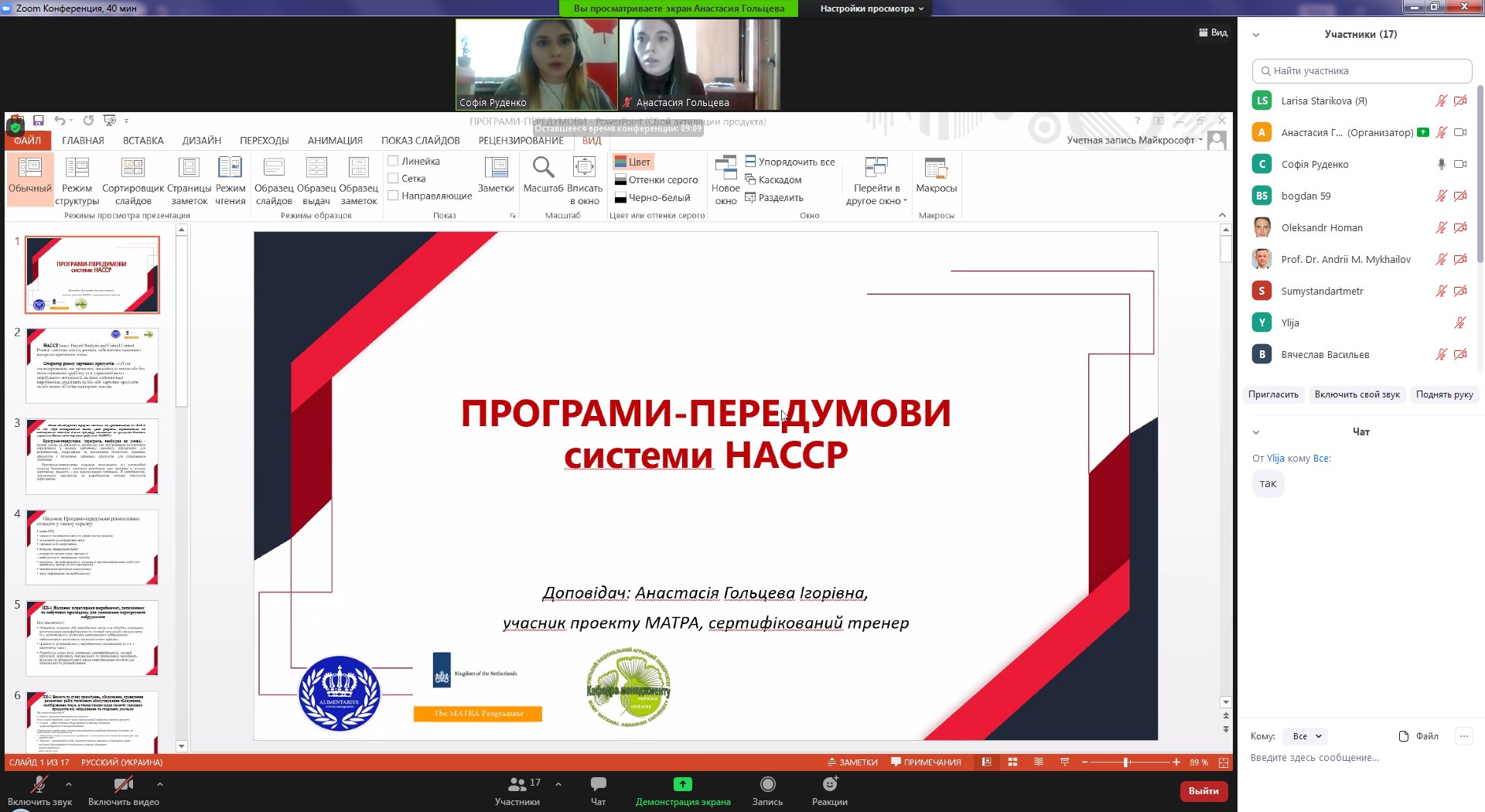Click slide sorter icon in status bar
Image resolution: width=1485 pixels, height=812 pixels.
(1012, 763)
